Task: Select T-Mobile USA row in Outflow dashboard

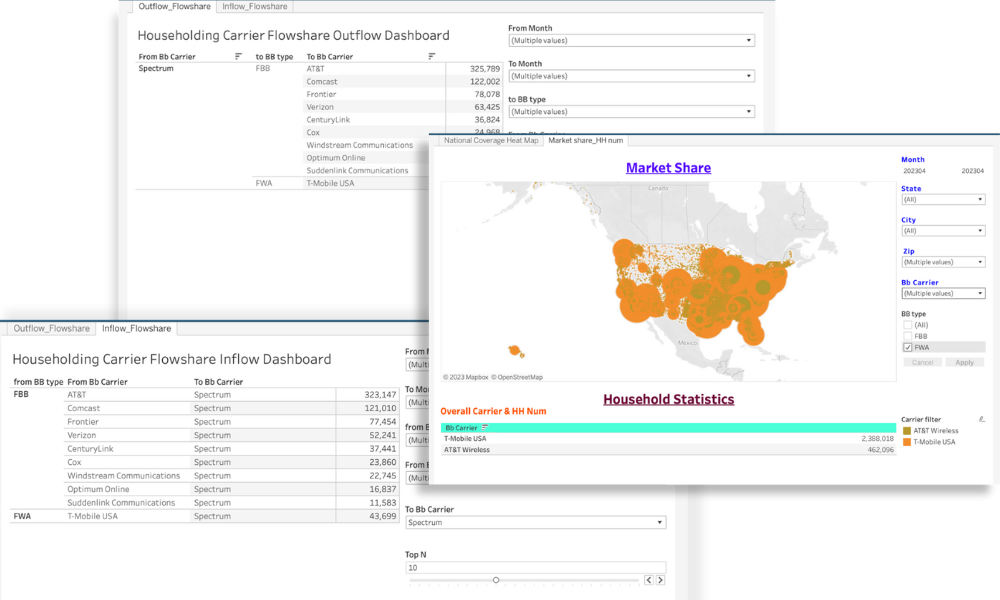Action: click(330, 183)
